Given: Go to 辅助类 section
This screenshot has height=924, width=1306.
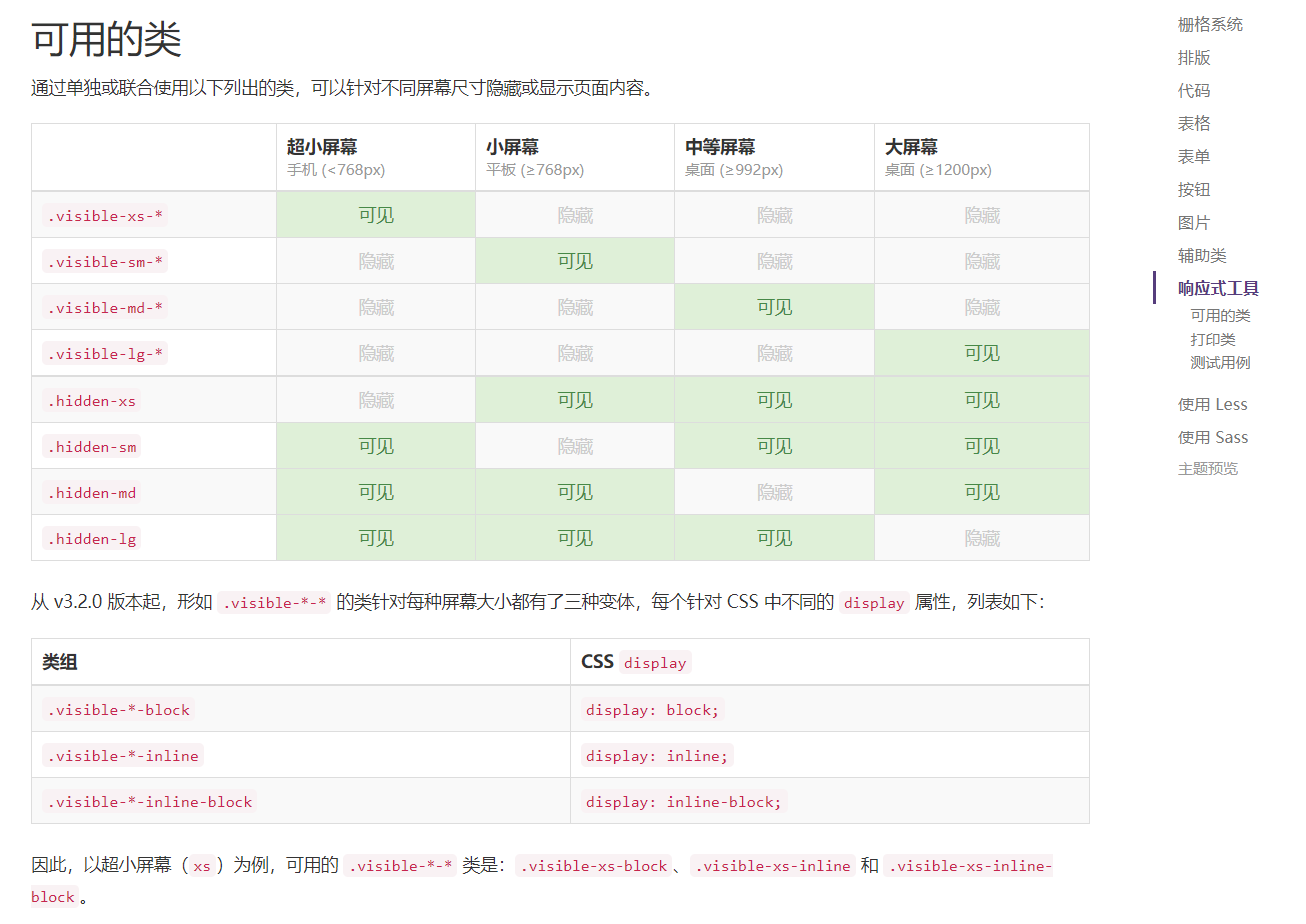Looking at the screenshot, I should tap(1202, 256).
